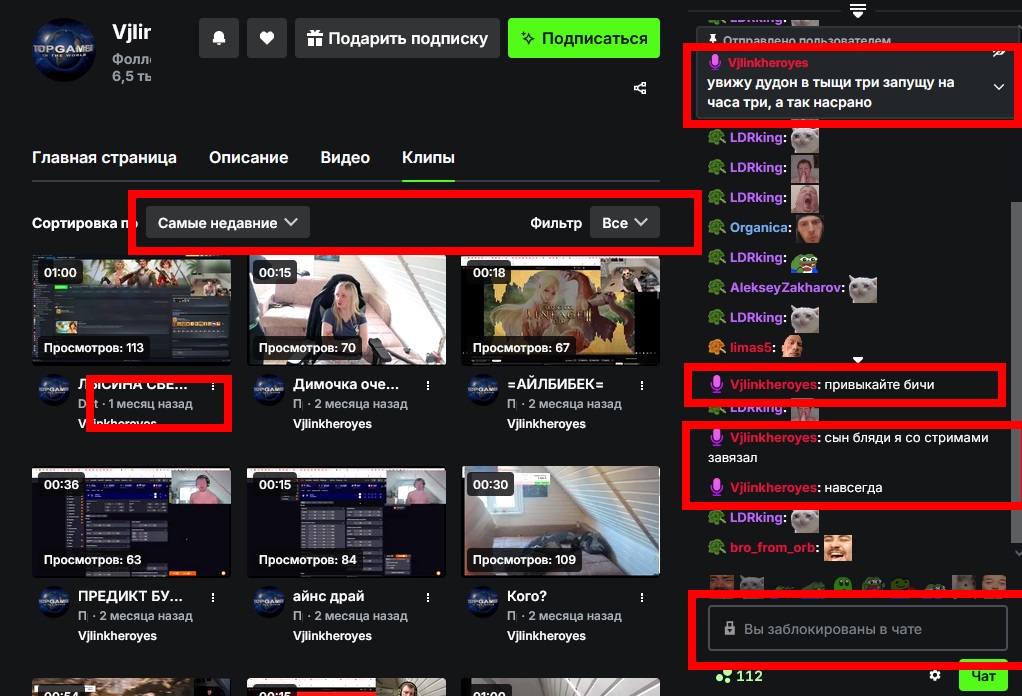1022x696 pixels.
Task: Click the channel avatar under Димочка clip
Action: click(269, 390)
